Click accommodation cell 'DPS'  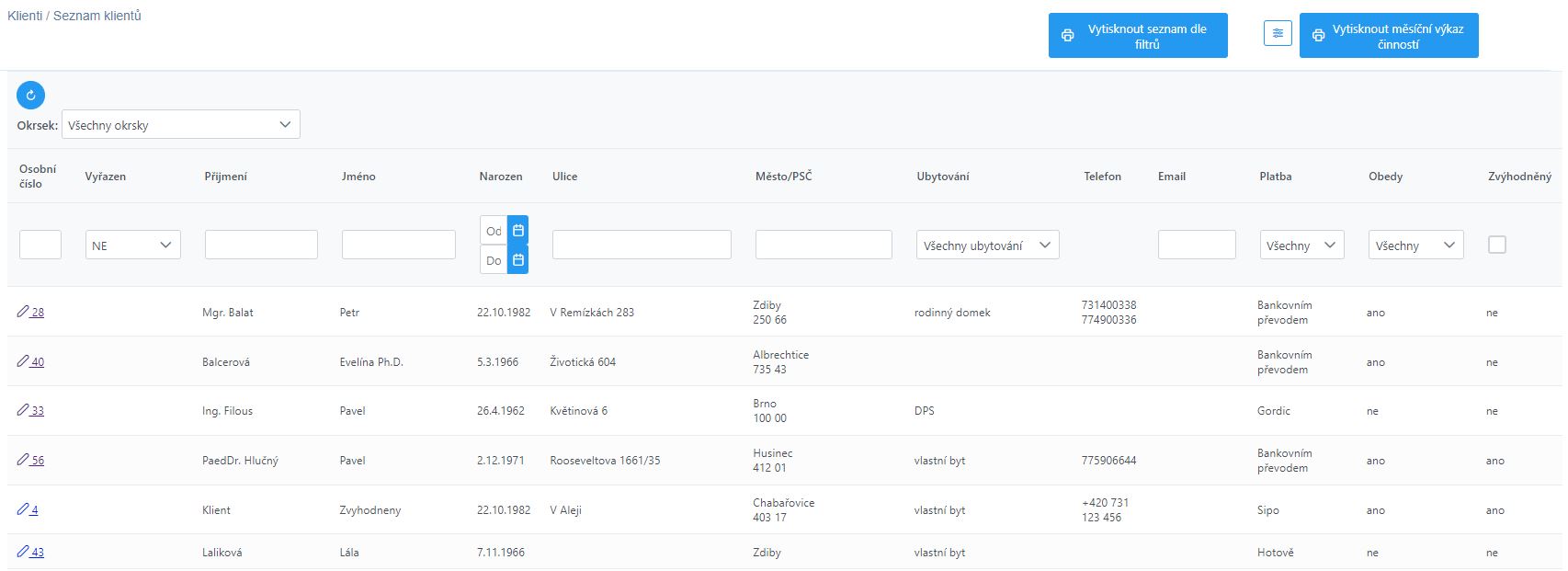pos(924,411)
